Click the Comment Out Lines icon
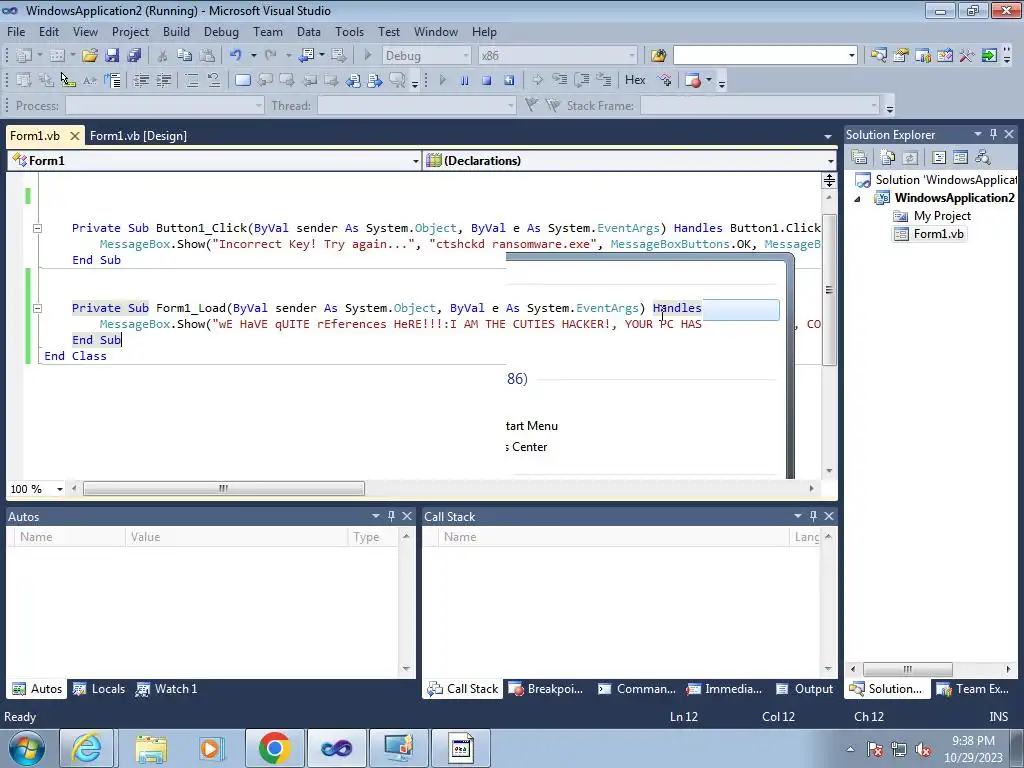 pos(191,80)
